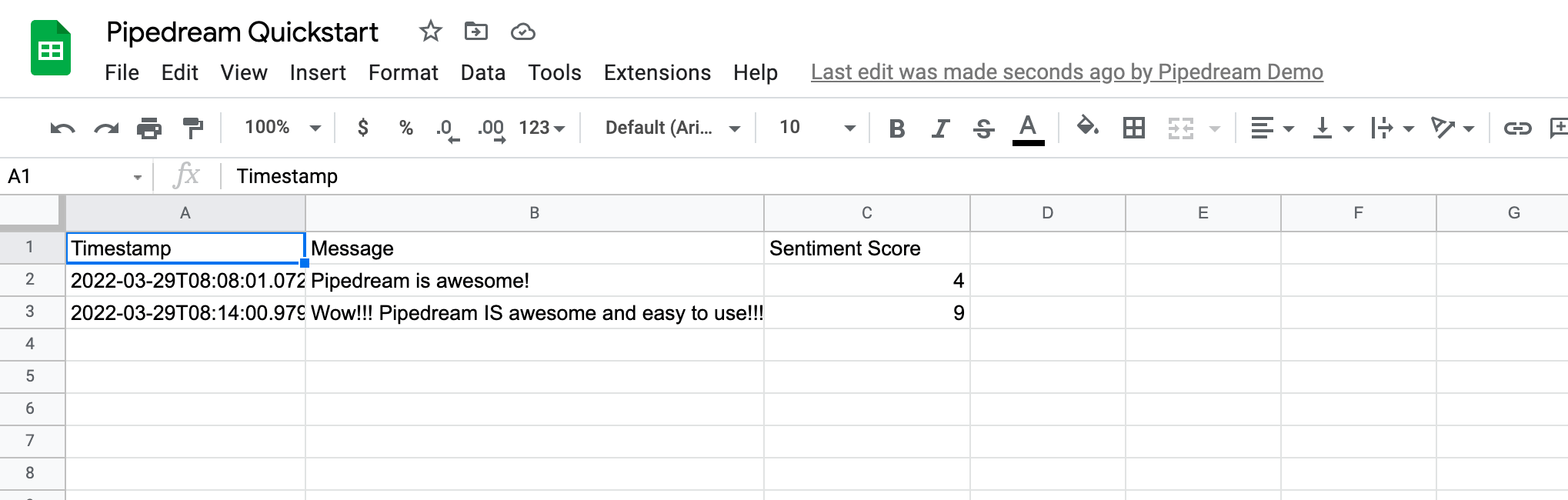Screen dimensions: 1568x500
Task: Click the Insert link icon
Action: coord(1517,128)
